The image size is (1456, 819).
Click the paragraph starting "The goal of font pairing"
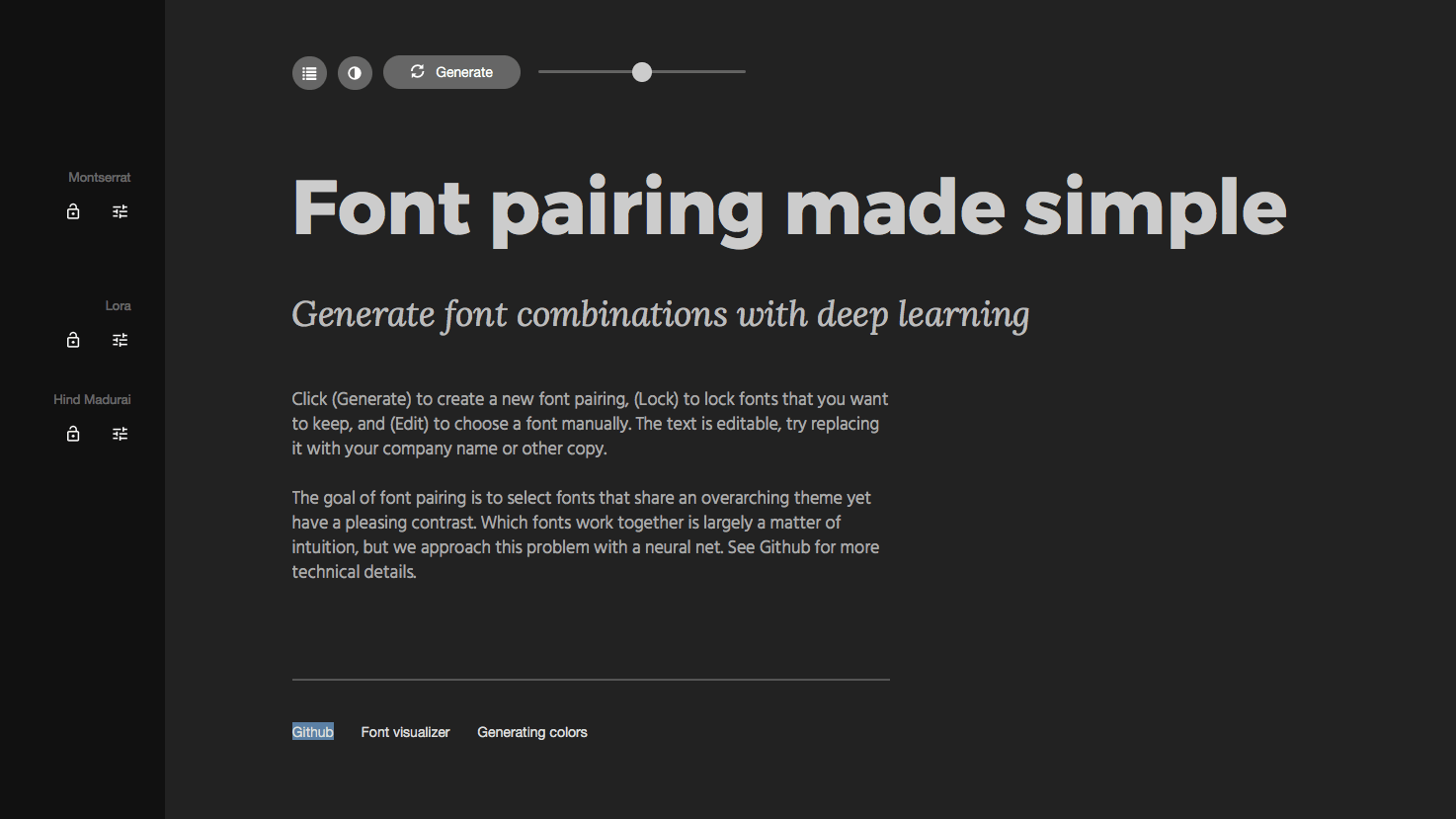pos(586,534)
